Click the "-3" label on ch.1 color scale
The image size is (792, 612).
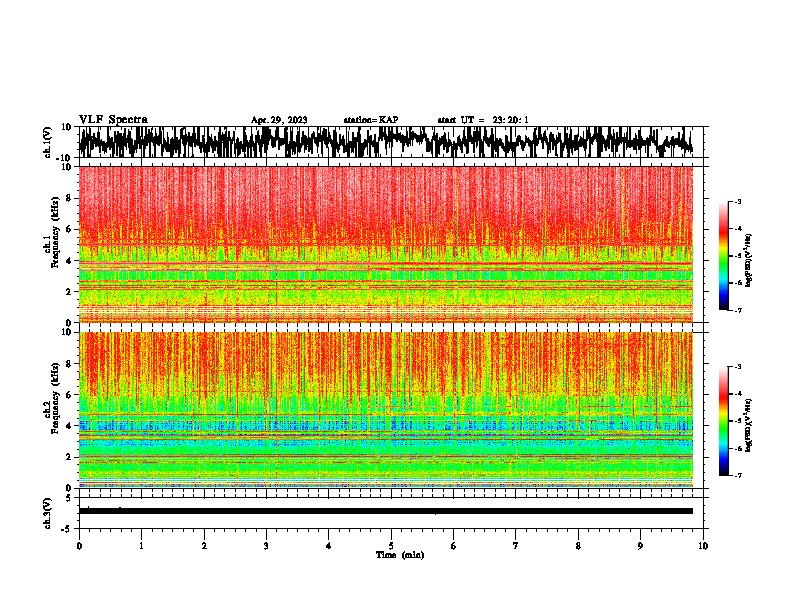[x=737, y=201]
